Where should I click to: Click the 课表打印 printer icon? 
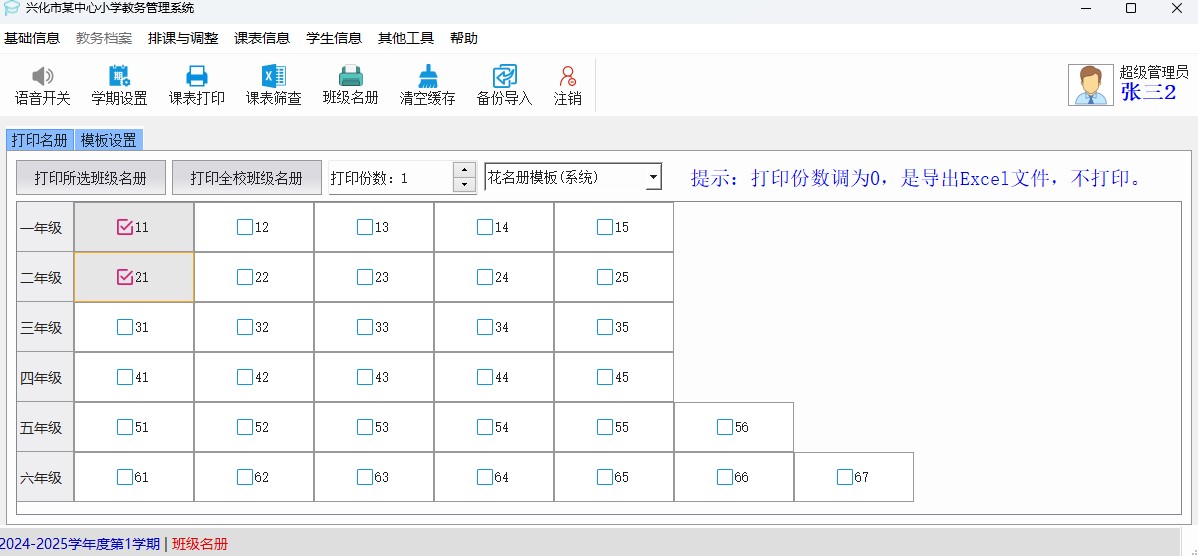(x=196, y=77)
